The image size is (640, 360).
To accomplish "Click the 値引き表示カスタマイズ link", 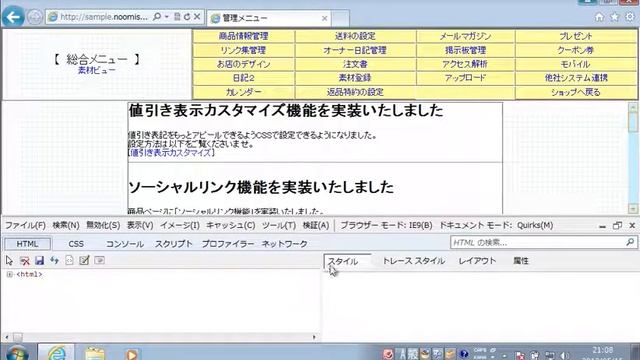I will (x=171, y=153).
